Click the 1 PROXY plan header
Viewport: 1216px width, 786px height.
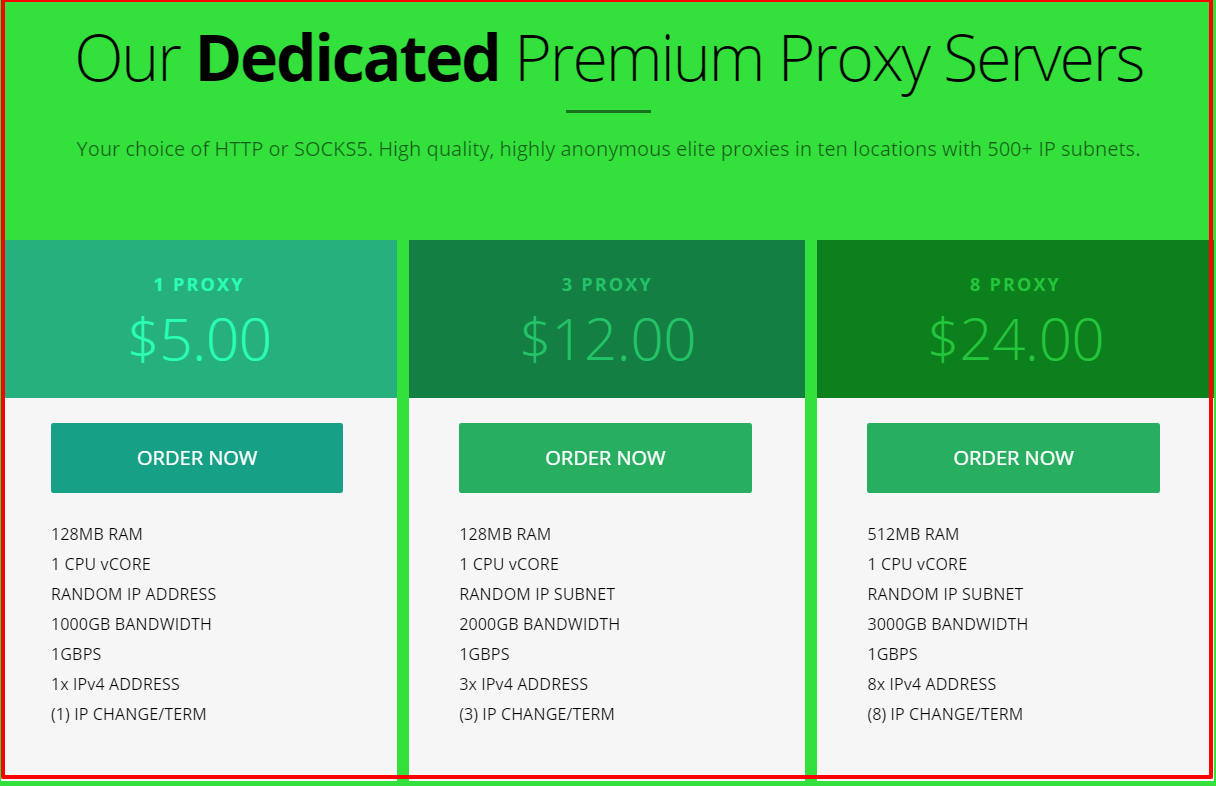[198, 284]
